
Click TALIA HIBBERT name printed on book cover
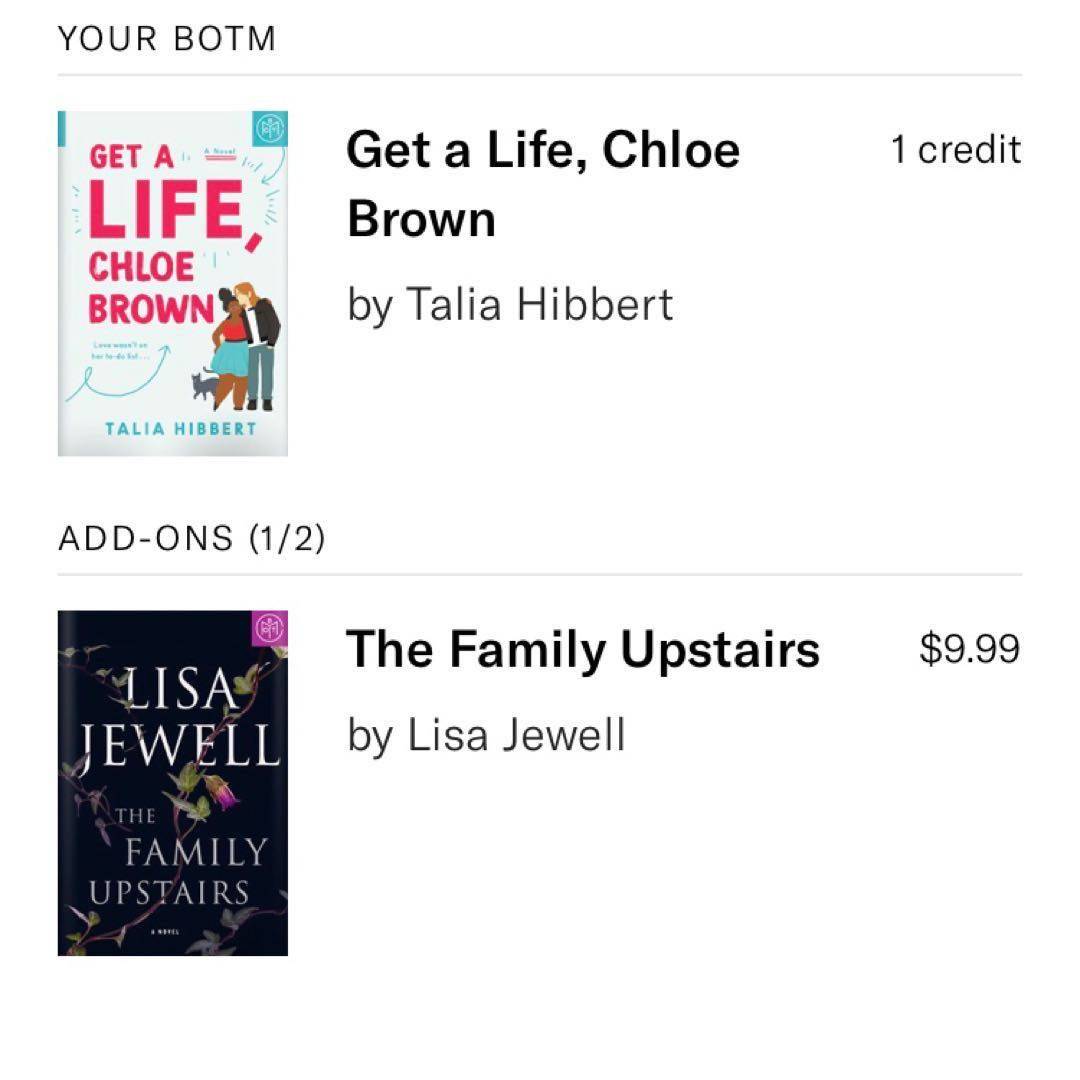[x=181, y=429]
